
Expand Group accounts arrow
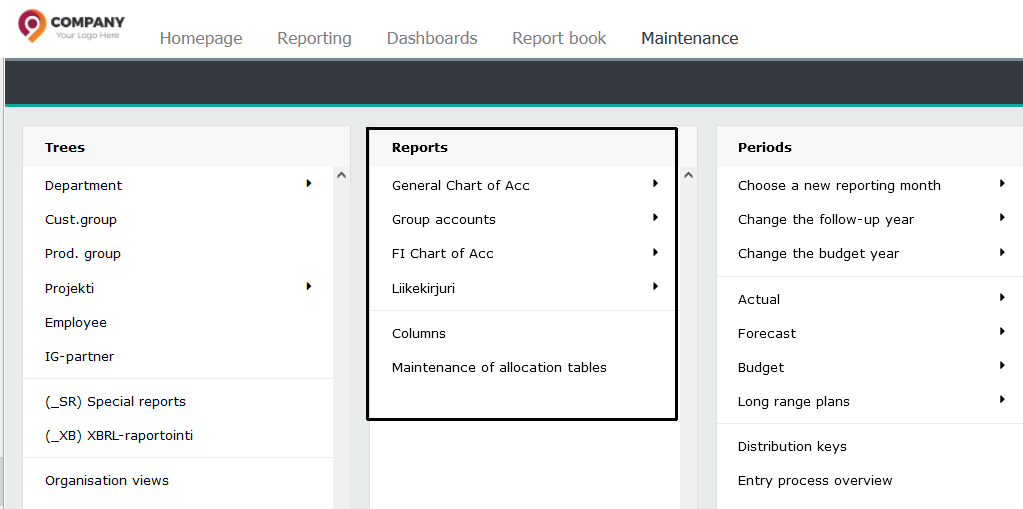pos(655,218)
